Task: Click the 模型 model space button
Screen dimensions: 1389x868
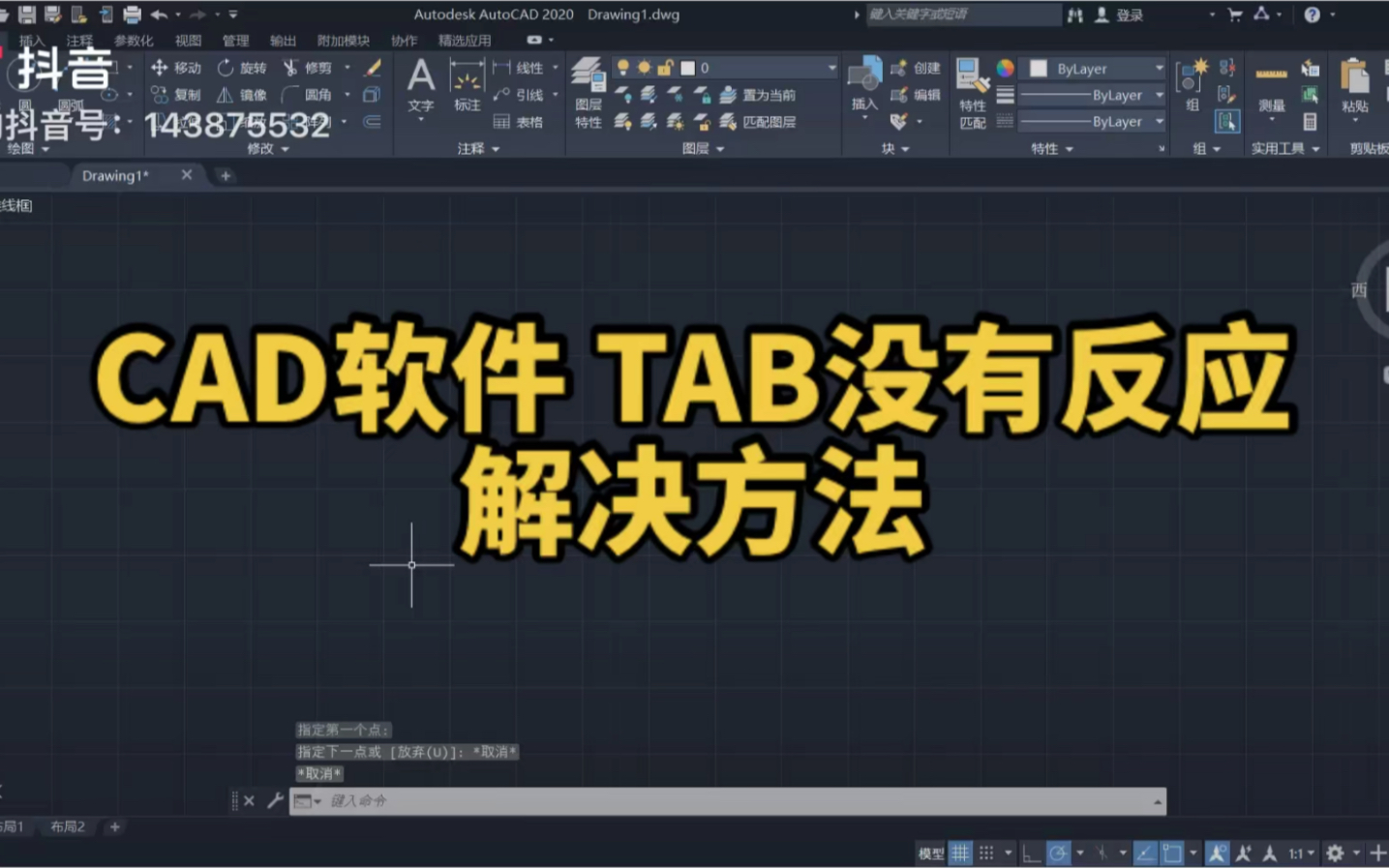Action: point(930,853)
